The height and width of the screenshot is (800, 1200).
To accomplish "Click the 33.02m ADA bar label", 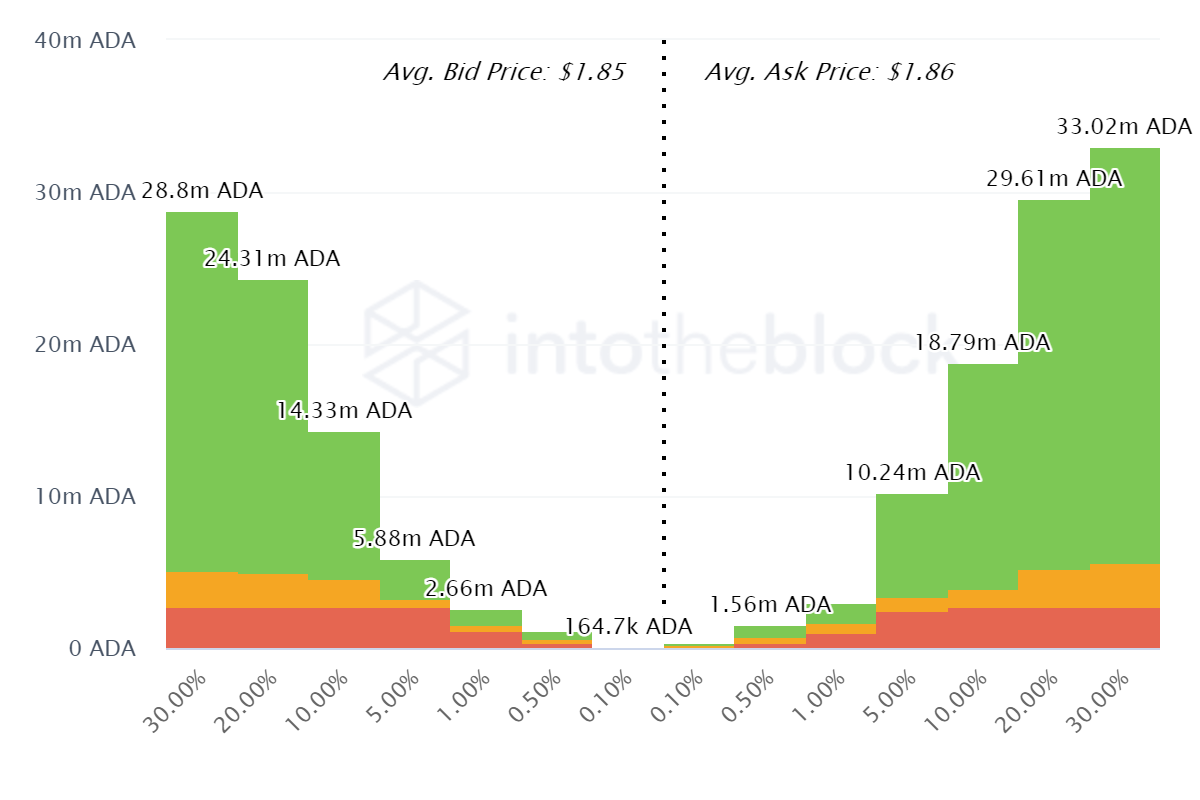I will click(x=1124, y=127).
